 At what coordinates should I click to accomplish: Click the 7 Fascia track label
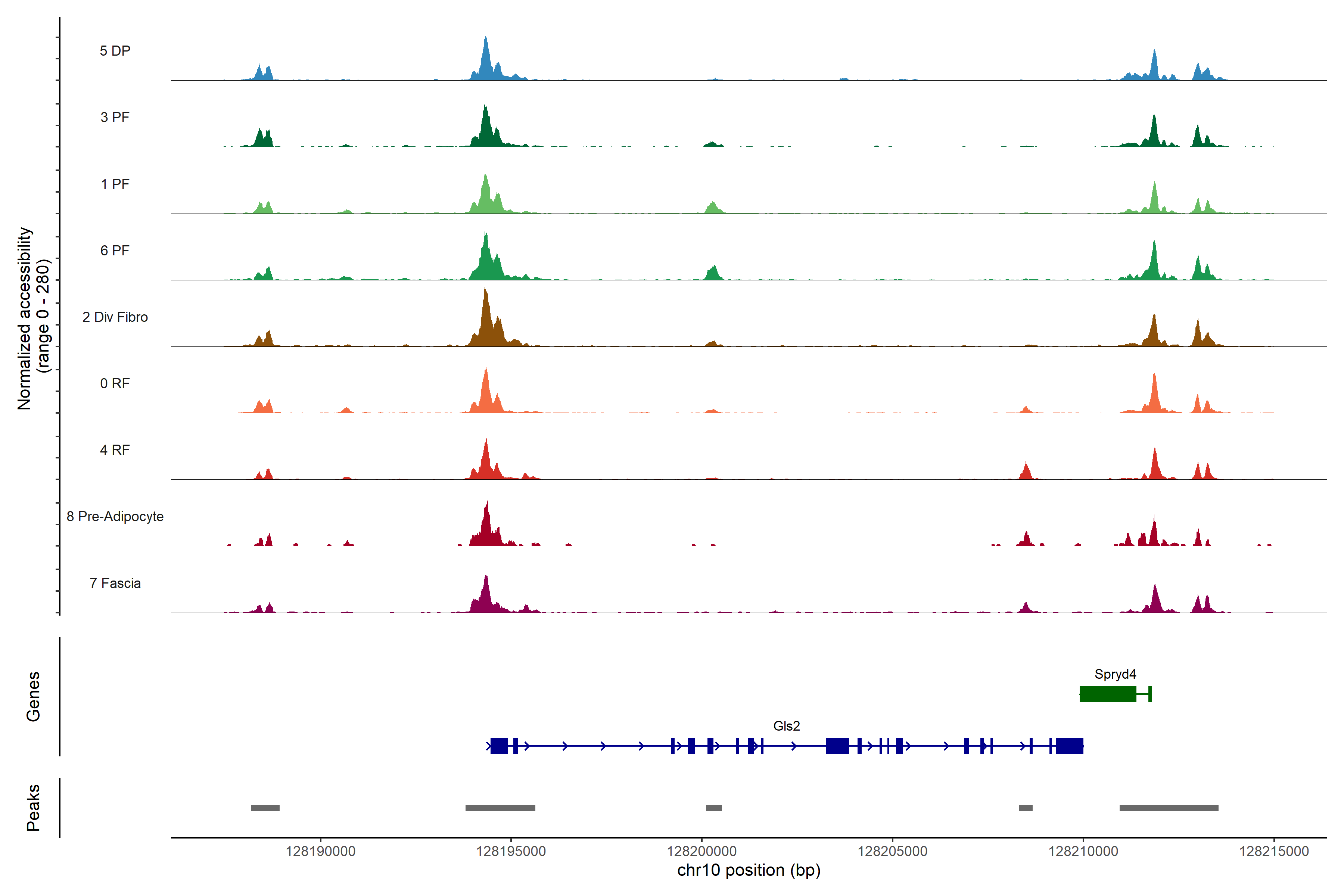(115, 584)
